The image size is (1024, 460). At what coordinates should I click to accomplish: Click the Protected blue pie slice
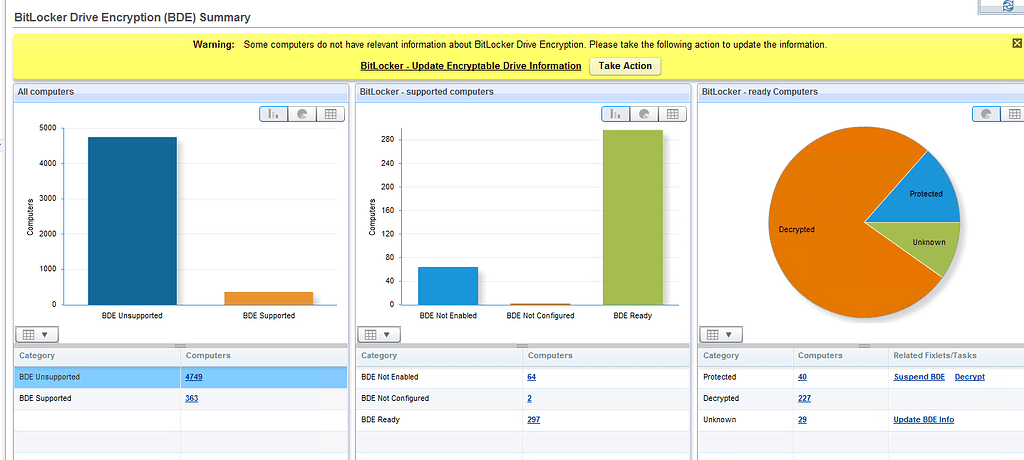(924, 194)
